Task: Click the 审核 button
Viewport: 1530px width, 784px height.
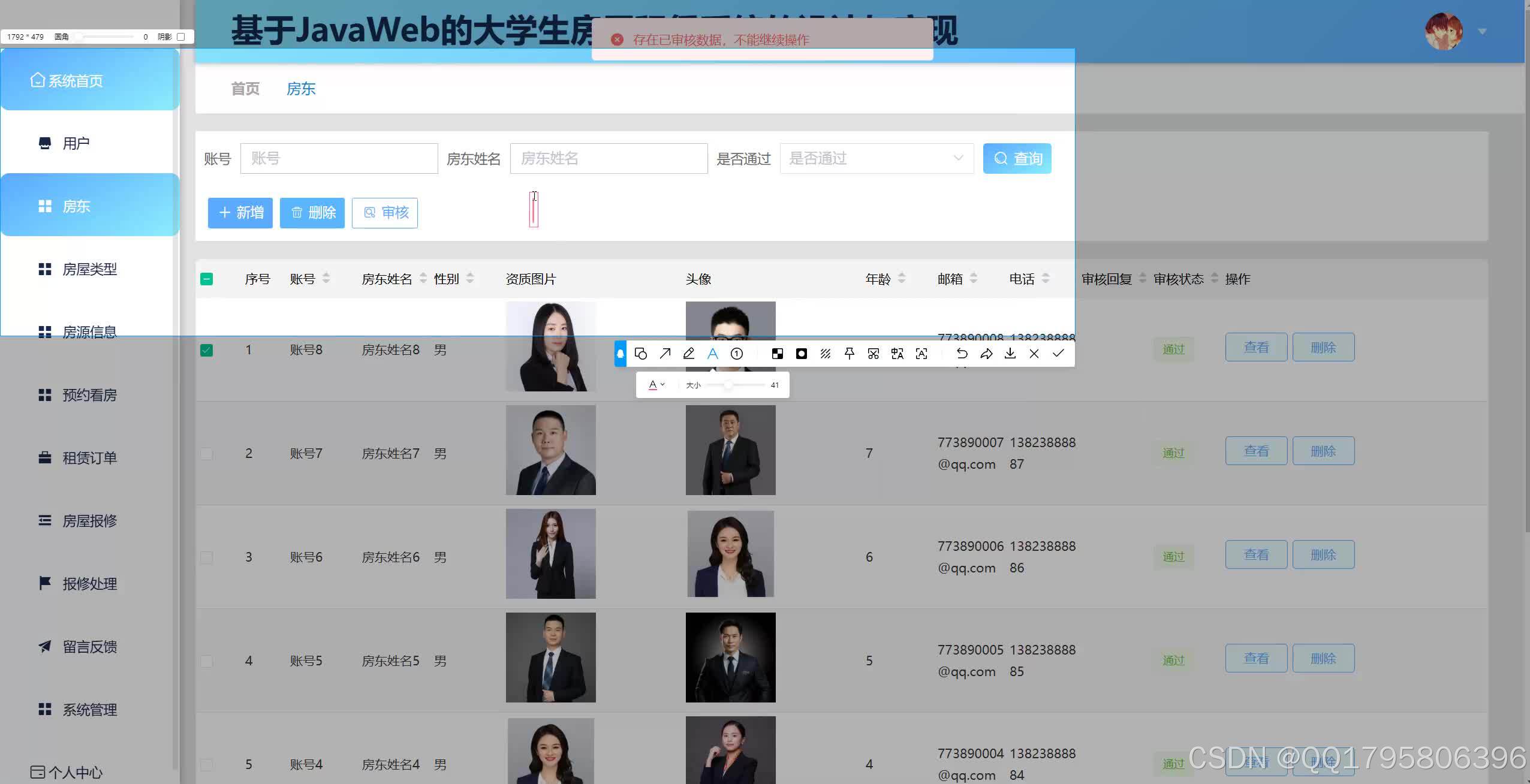Action: (x=385, y=213)
